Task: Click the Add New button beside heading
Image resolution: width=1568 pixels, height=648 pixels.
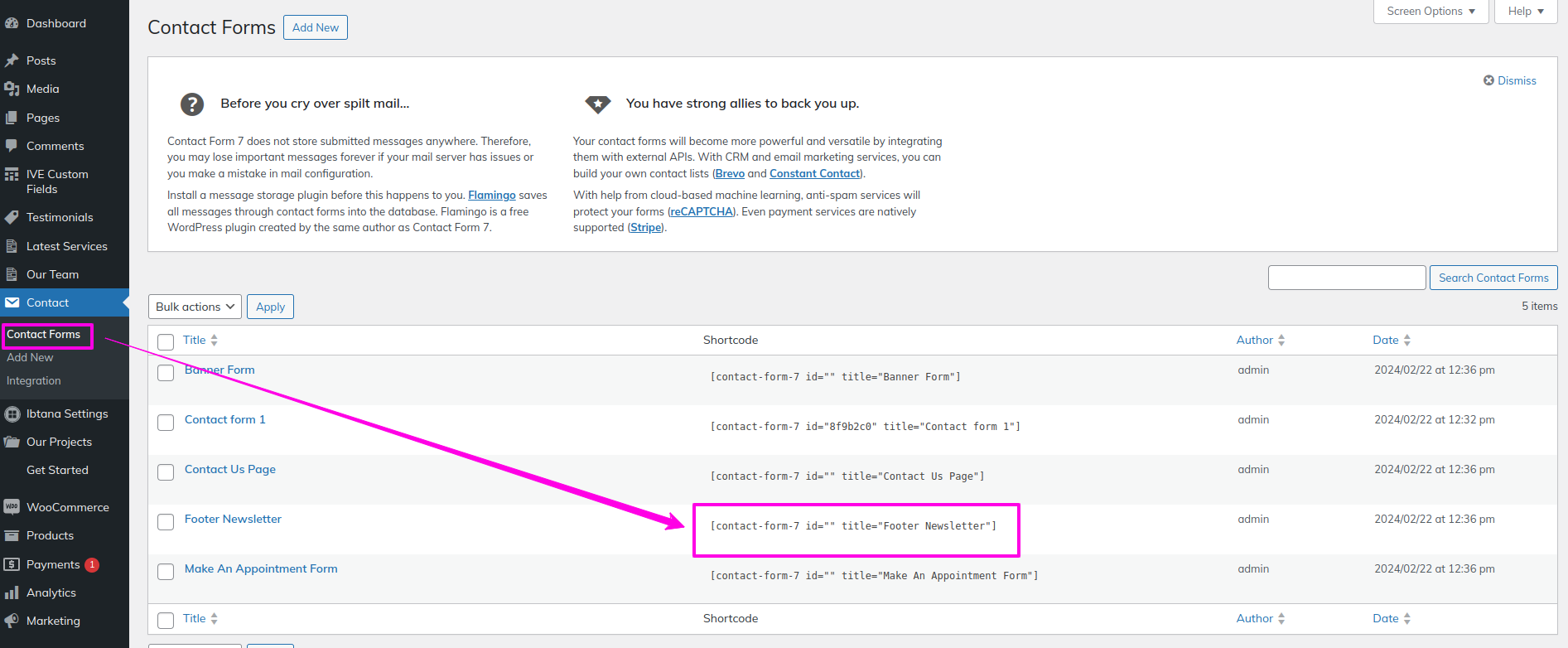Action: click(x=315, y=27)
